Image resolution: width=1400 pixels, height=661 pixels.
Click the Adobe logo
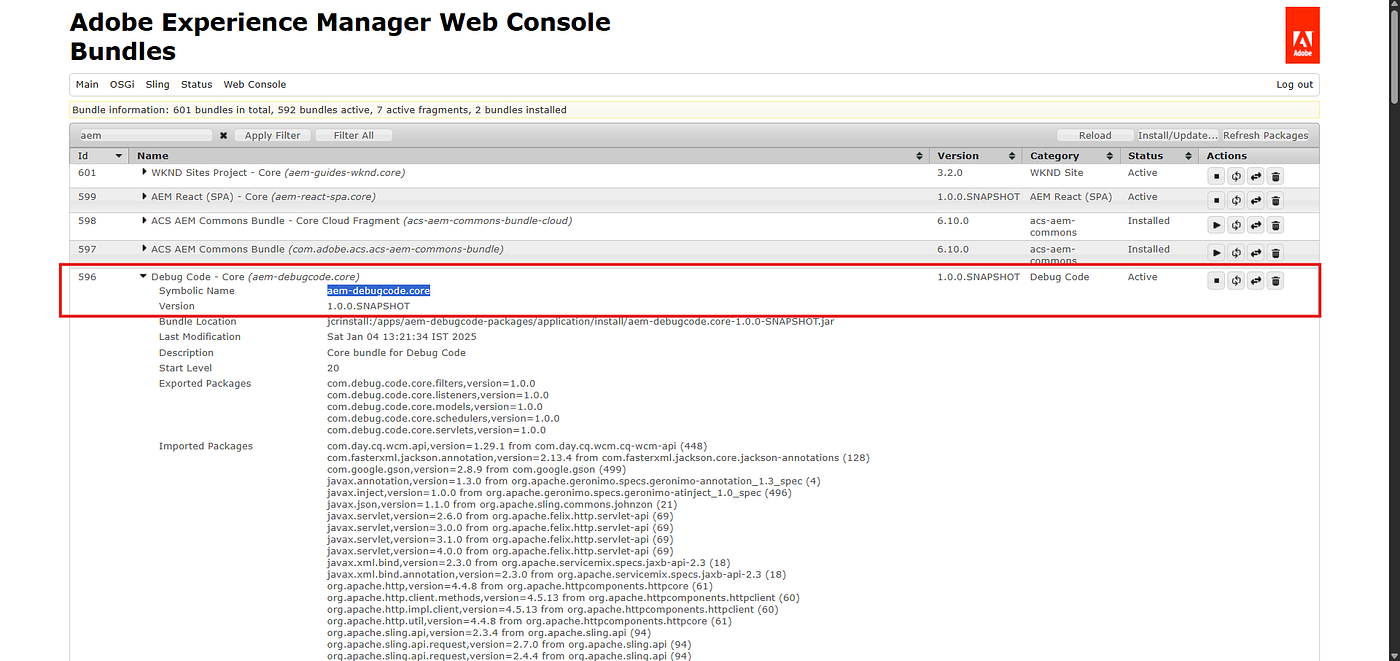coord(1302,35)
